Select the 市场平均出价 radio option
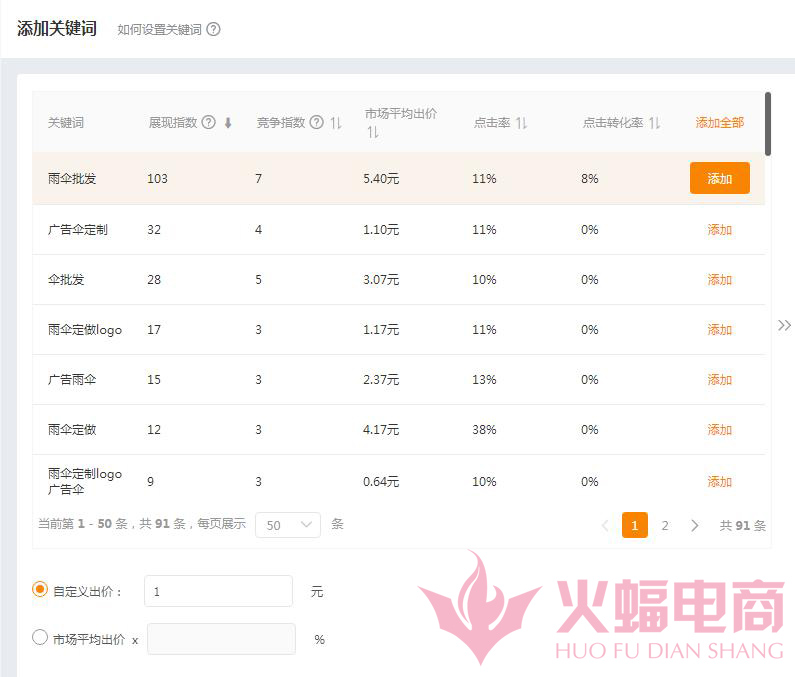 coord(40,637)
